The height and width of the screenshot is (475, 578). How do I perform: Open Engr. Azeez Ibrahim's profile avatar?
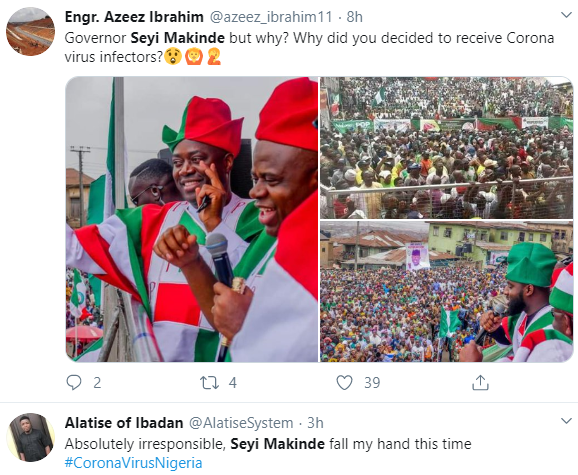pyautogui.click(x=31, y=31)
